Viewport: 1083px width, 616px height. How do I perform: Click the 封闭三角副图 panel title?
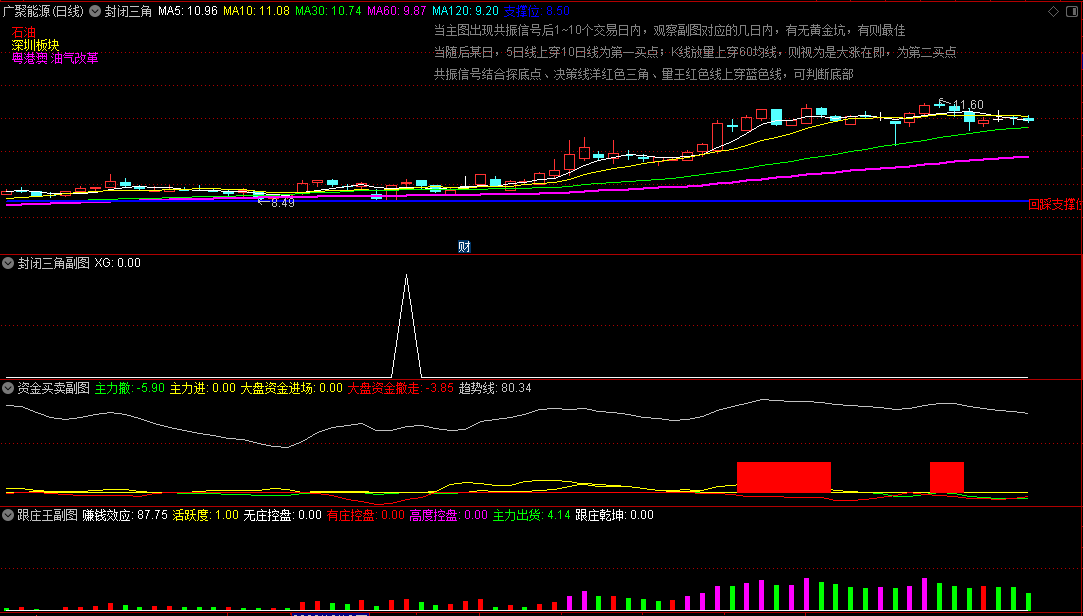pyautogui.click(x=53, y=263)
